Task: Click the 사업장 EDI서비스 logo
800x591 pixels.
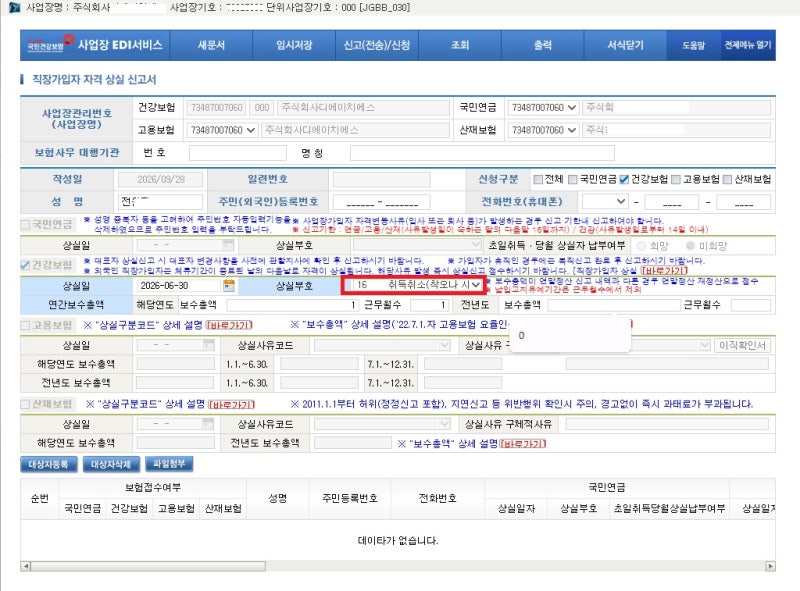Action: pos(95,44)
